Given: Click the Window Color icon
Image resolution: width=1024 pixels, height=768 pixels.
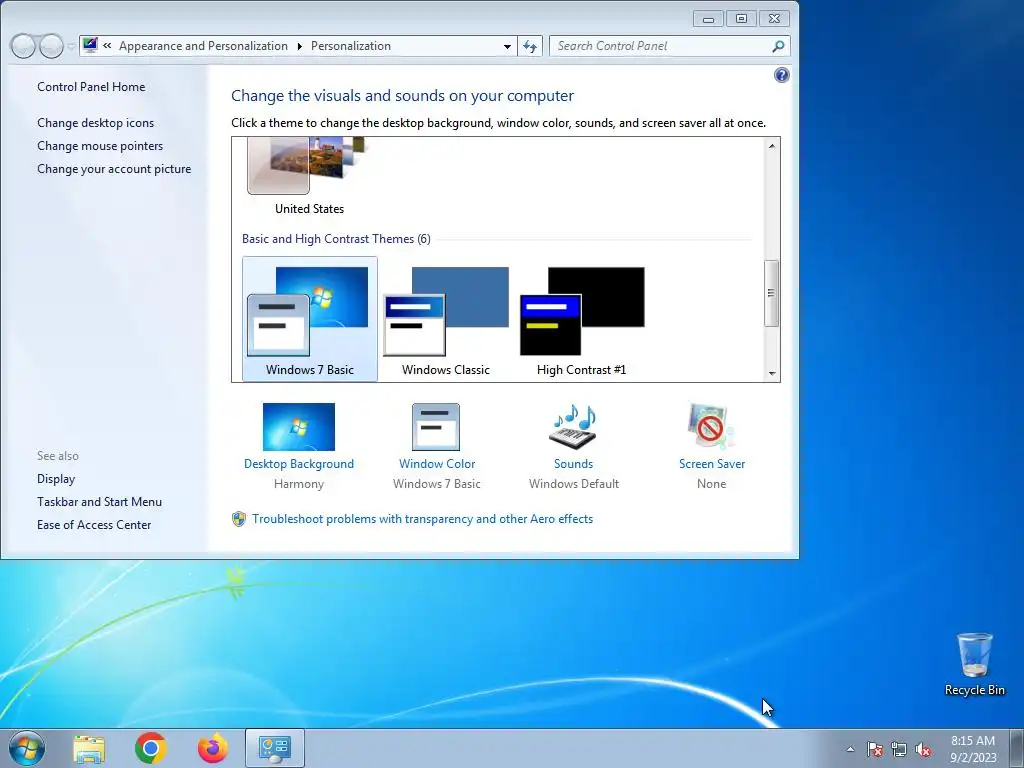Looking at the screenshot, I should [x=436, y=426].
